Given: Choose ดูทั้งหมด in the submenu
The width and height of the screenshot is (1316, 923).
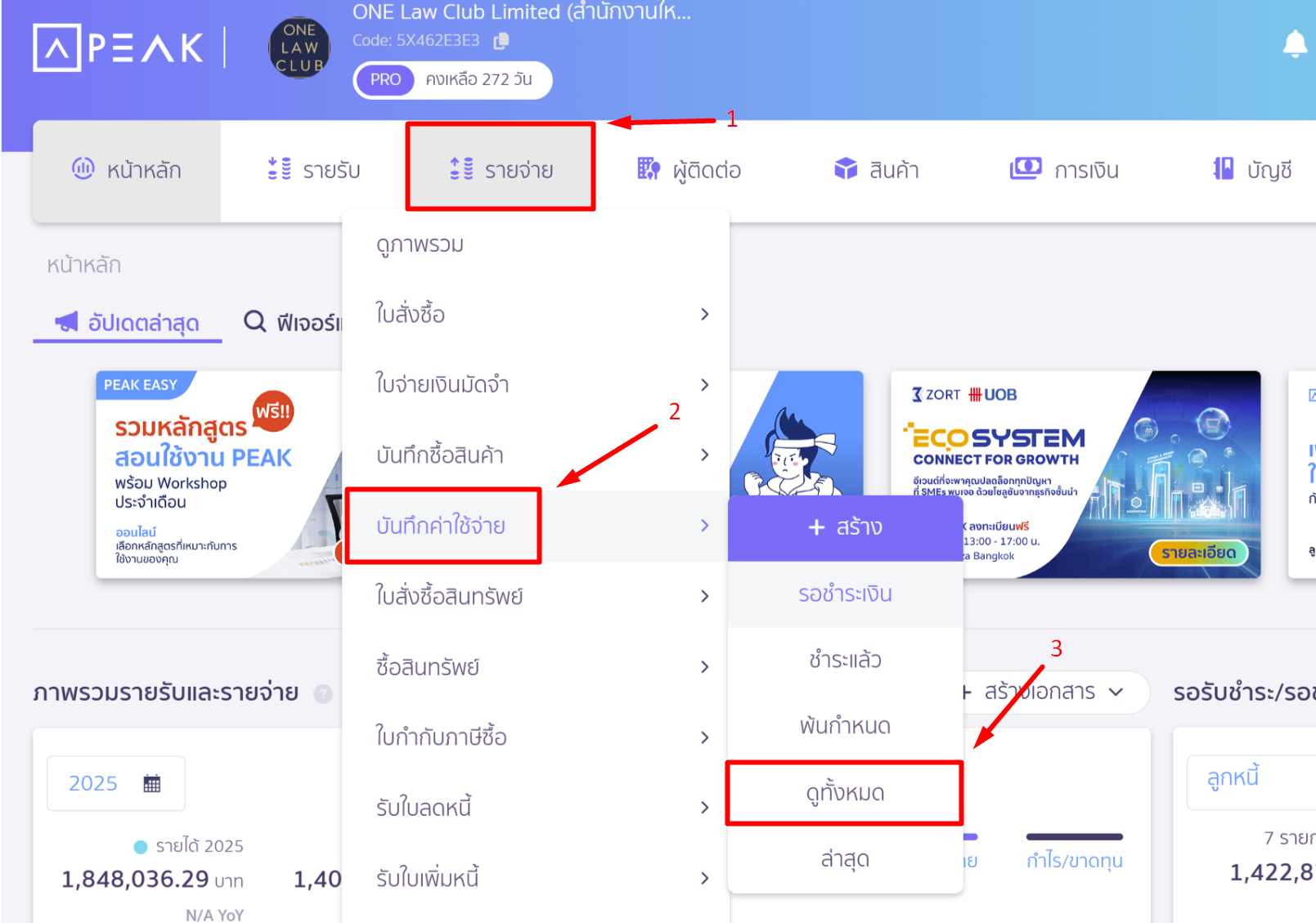Looking at the screenshot, I should point(845,793).
